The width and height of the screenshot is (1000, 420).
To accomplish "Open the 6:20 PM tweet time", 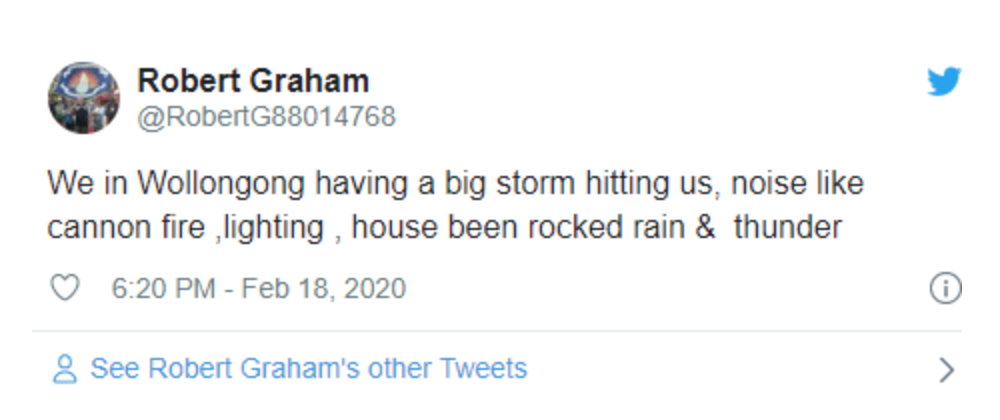I will (163, 288).
